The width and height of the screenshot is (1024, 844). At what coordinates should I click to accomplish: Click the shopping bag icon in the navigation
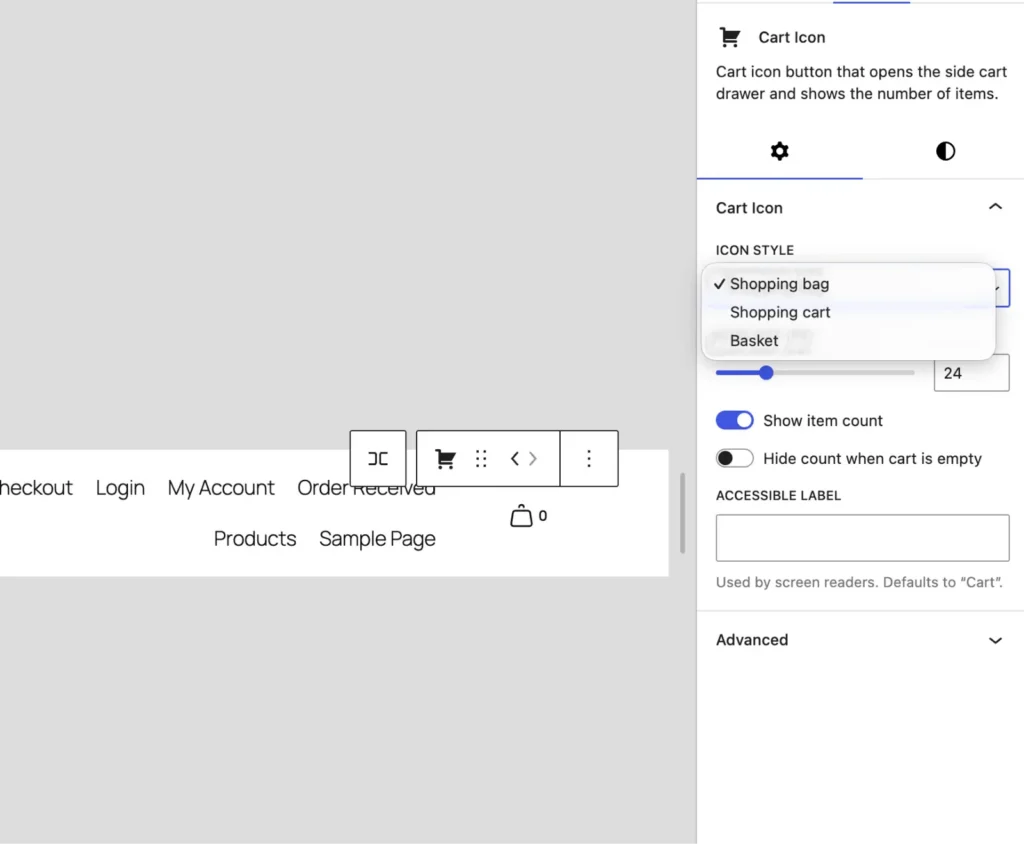coord(520,515)
